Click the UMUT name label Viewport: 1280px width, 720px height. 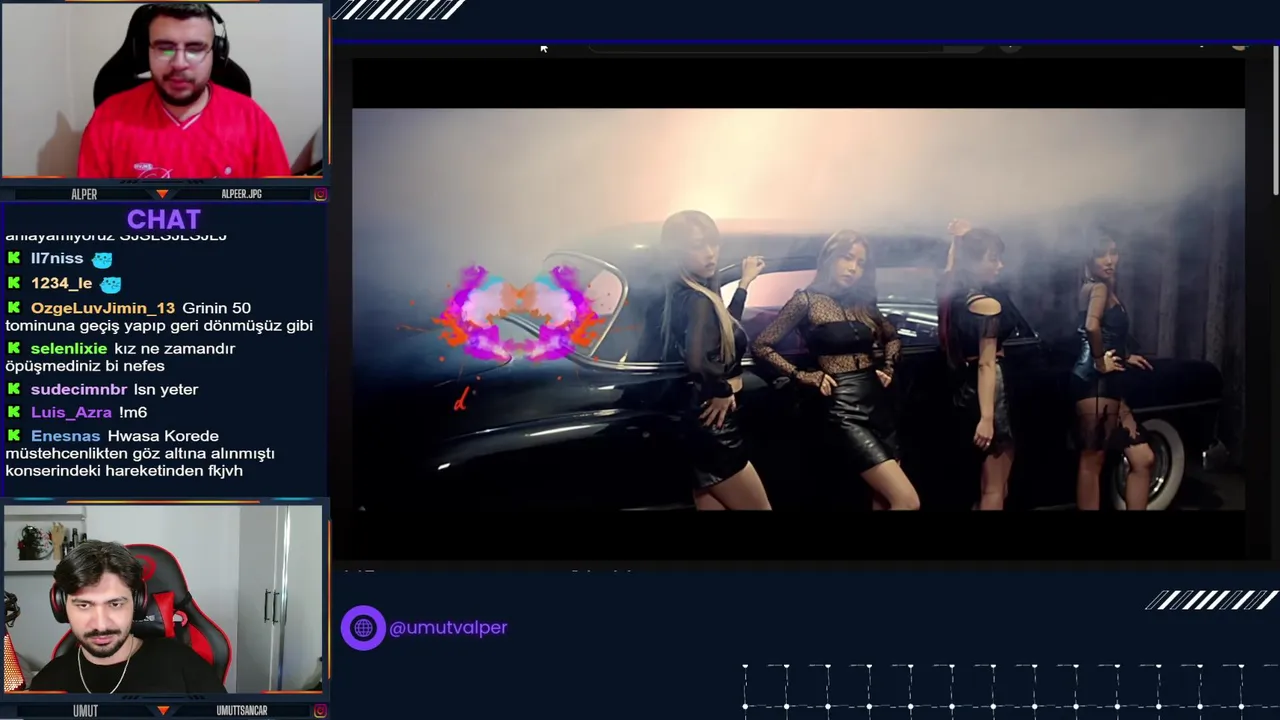[85, 711]
